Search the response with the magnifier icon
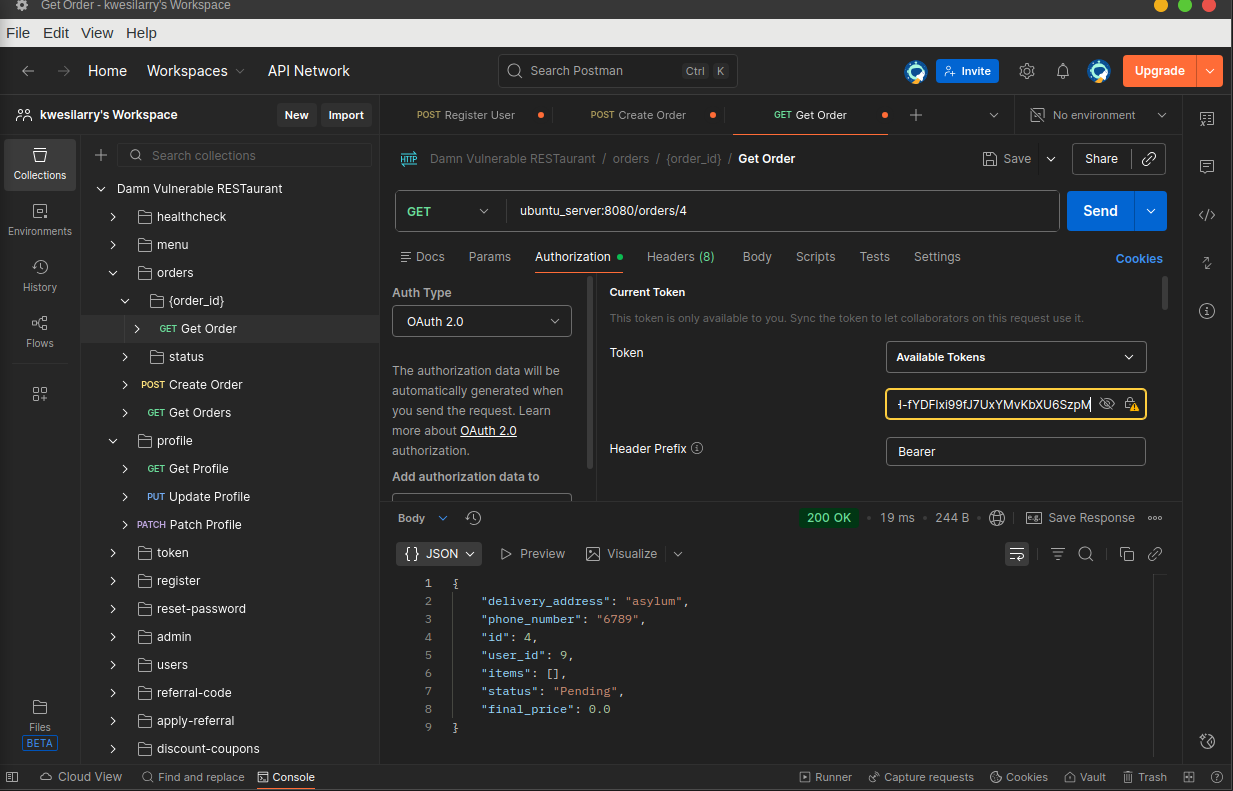This screenshot has width=1233, height=791. (1086, 554)
